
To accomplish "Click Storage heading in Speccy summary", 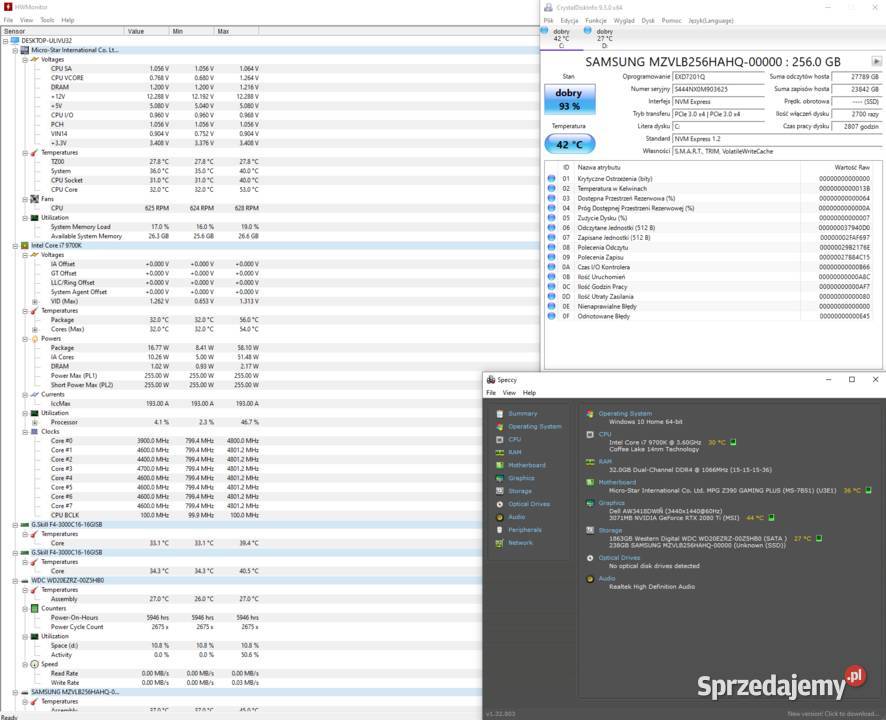I will 610,531.
